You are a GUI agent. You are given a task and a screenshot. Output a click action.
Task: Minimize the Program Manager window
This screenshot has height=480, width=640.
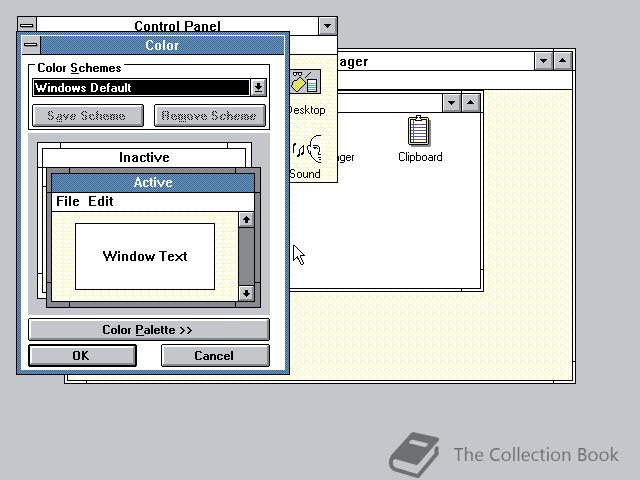point(544,61)
